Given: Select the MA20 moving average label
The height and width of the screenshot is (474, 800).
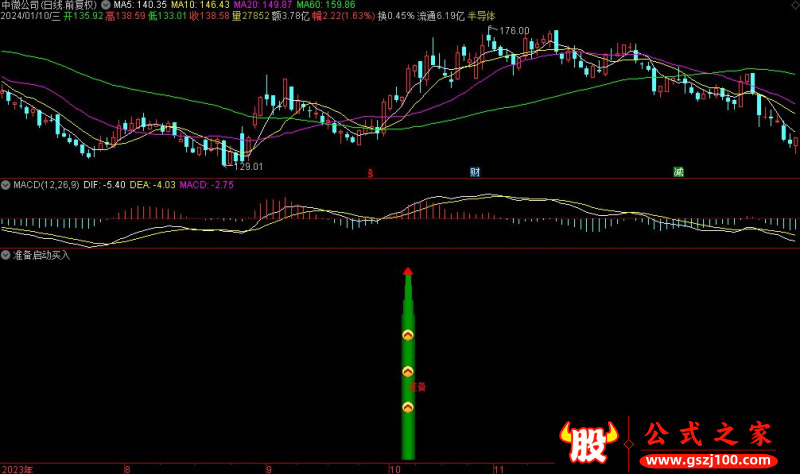Looking at the screenshot, I should pos(256,5).
